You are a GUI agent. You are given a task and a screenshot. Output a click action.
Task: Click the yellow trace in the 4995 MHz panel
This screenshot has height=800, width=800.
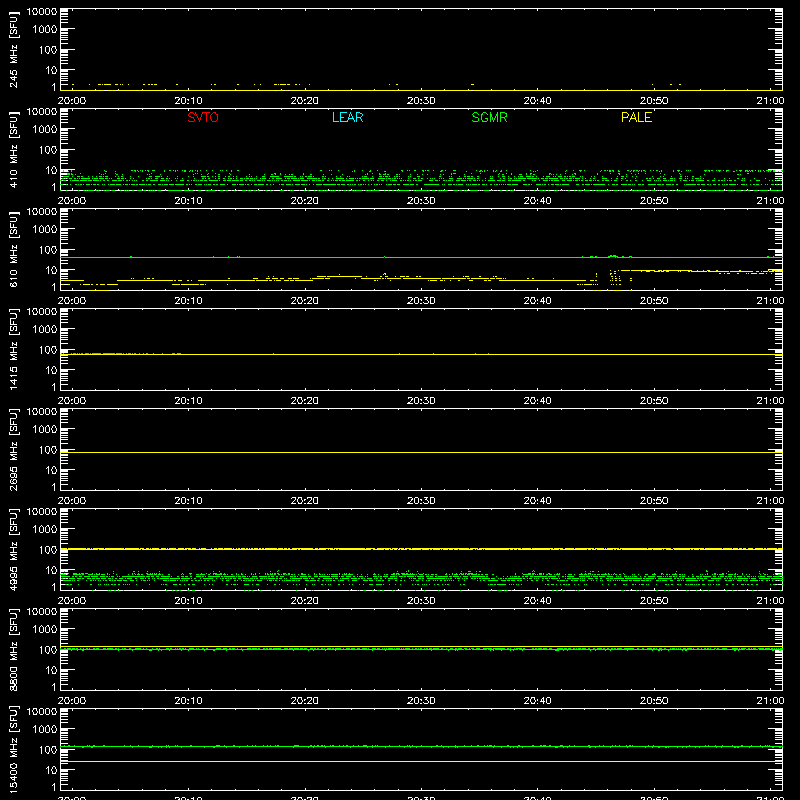[x=421, y=549]
